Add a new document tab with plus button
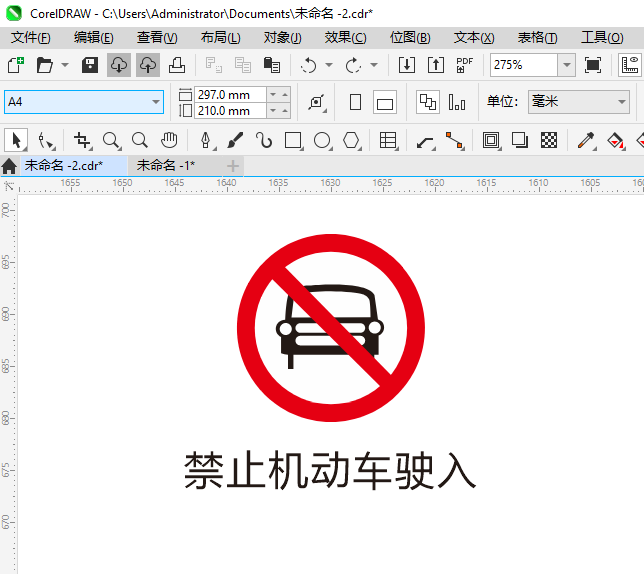 click(232, 166)
